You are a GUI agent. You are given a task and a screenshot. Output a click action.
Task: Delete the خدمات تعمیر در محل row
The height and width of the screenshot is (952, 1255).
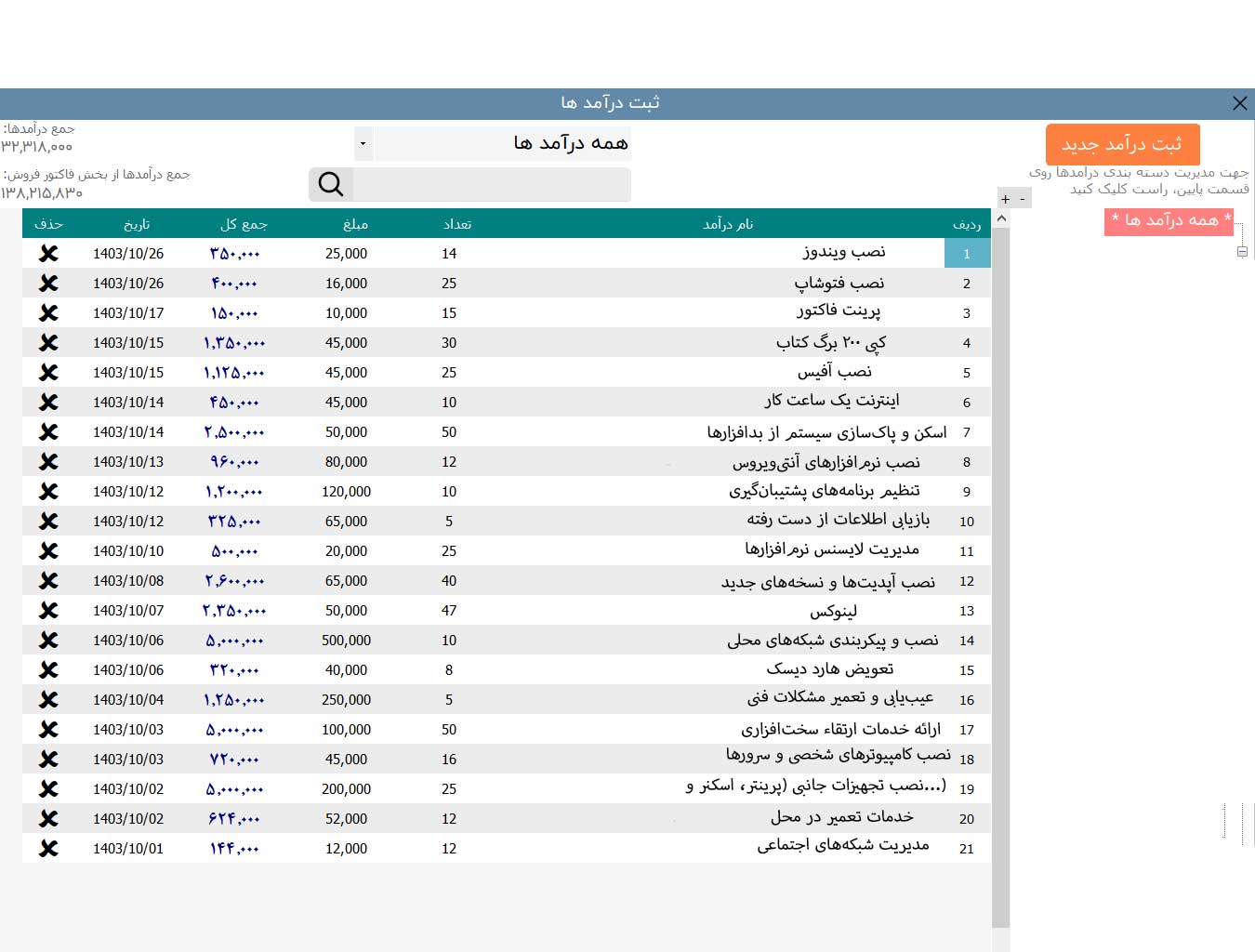click(x=48, y=818)
